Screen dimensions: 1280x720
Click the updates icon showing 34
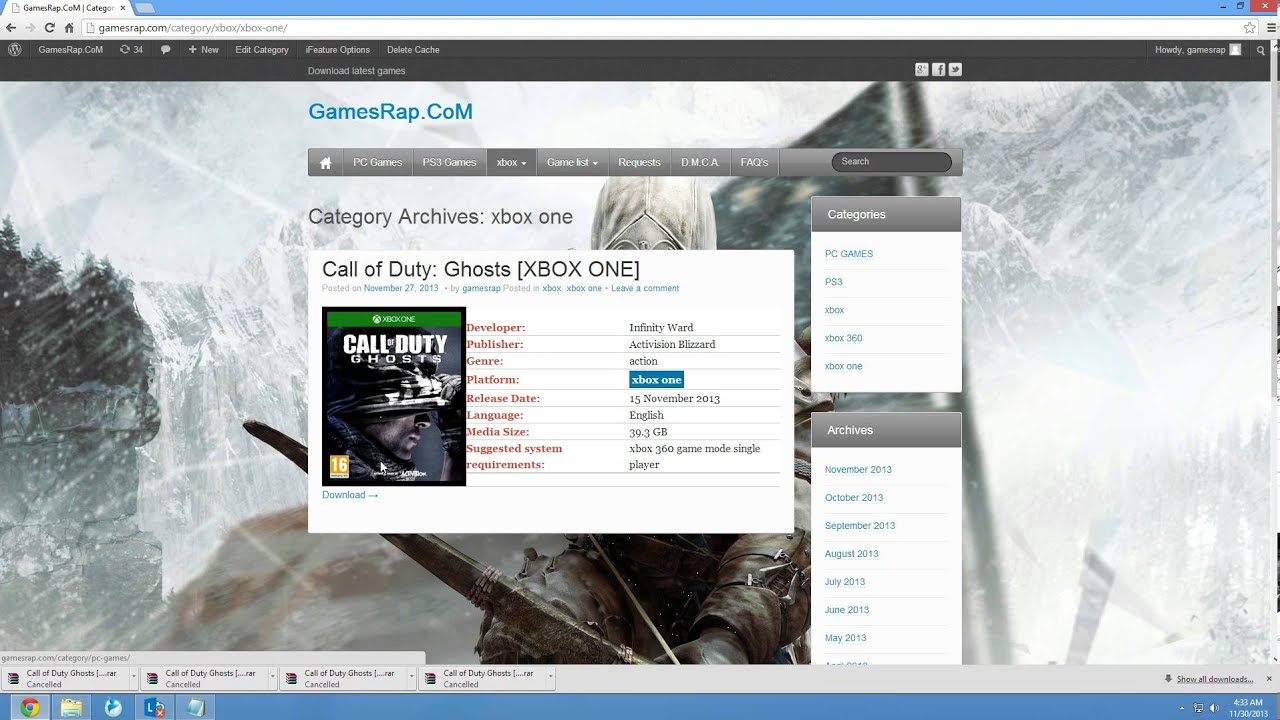[131, 49]
